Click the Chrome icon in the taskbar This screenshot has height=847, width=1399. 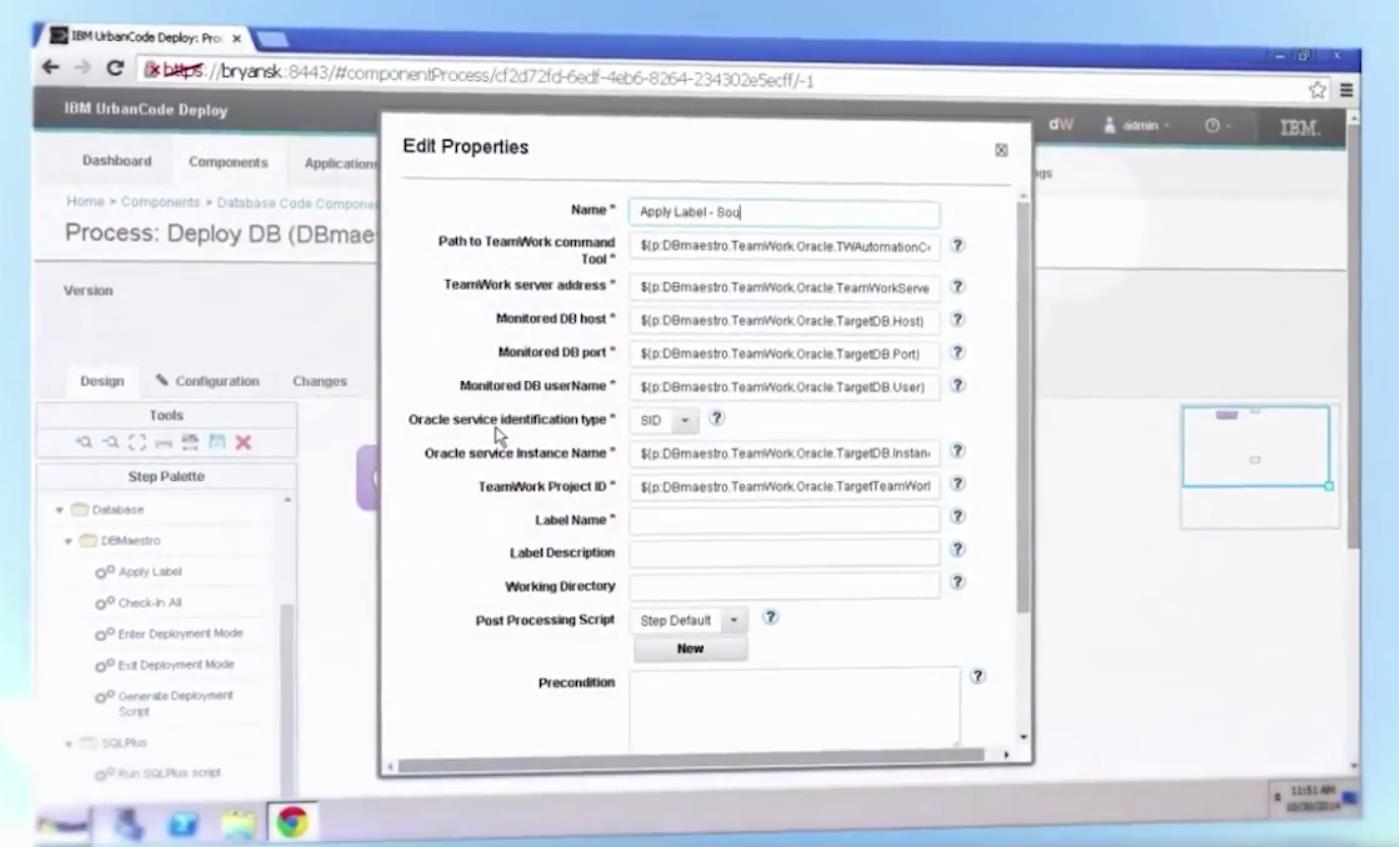(x=292, y=821)
